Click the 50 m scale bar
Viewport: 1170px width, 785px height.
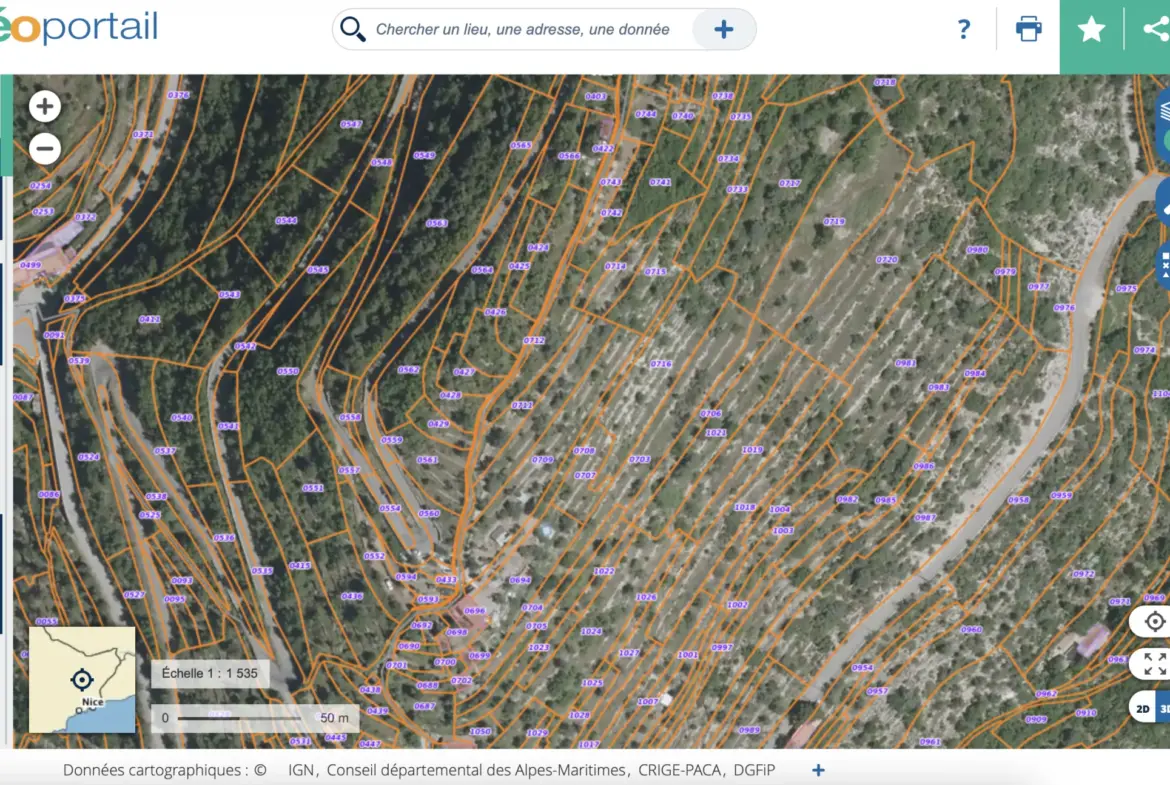point(254,717)
